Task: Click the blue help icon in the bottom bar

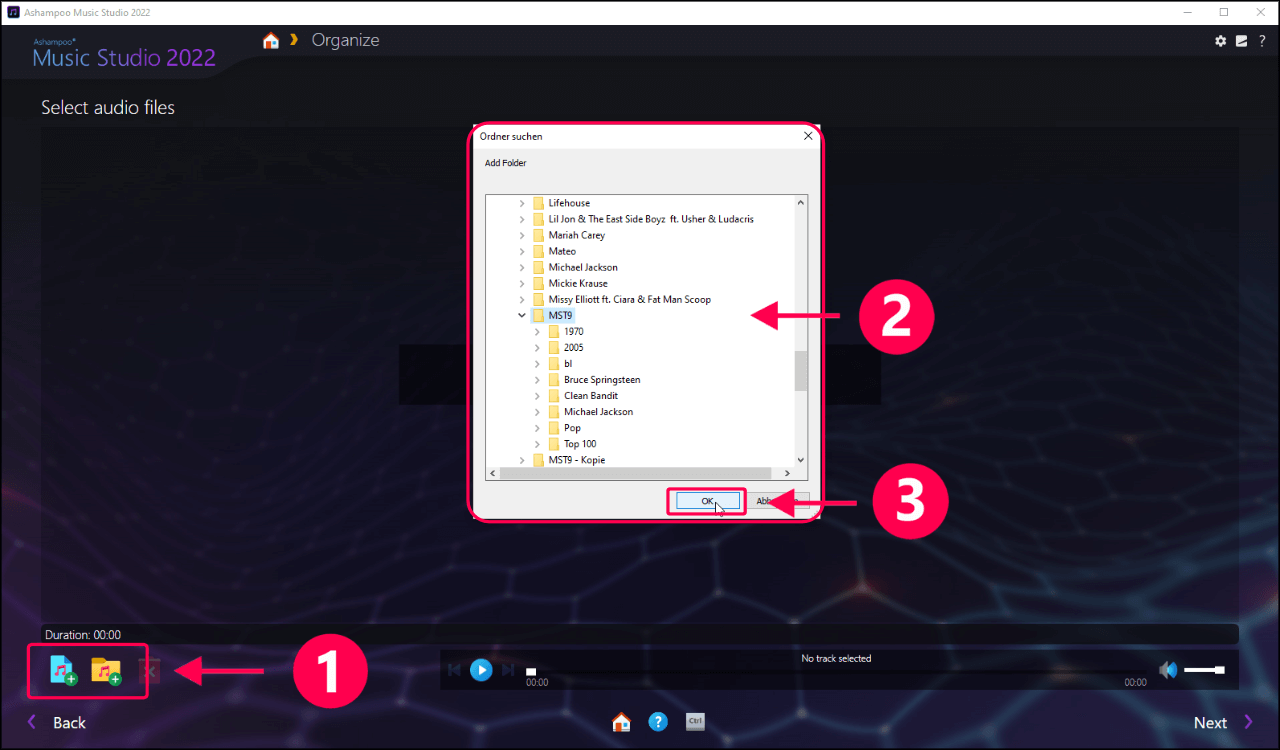Action: click(x=658, y=721)
